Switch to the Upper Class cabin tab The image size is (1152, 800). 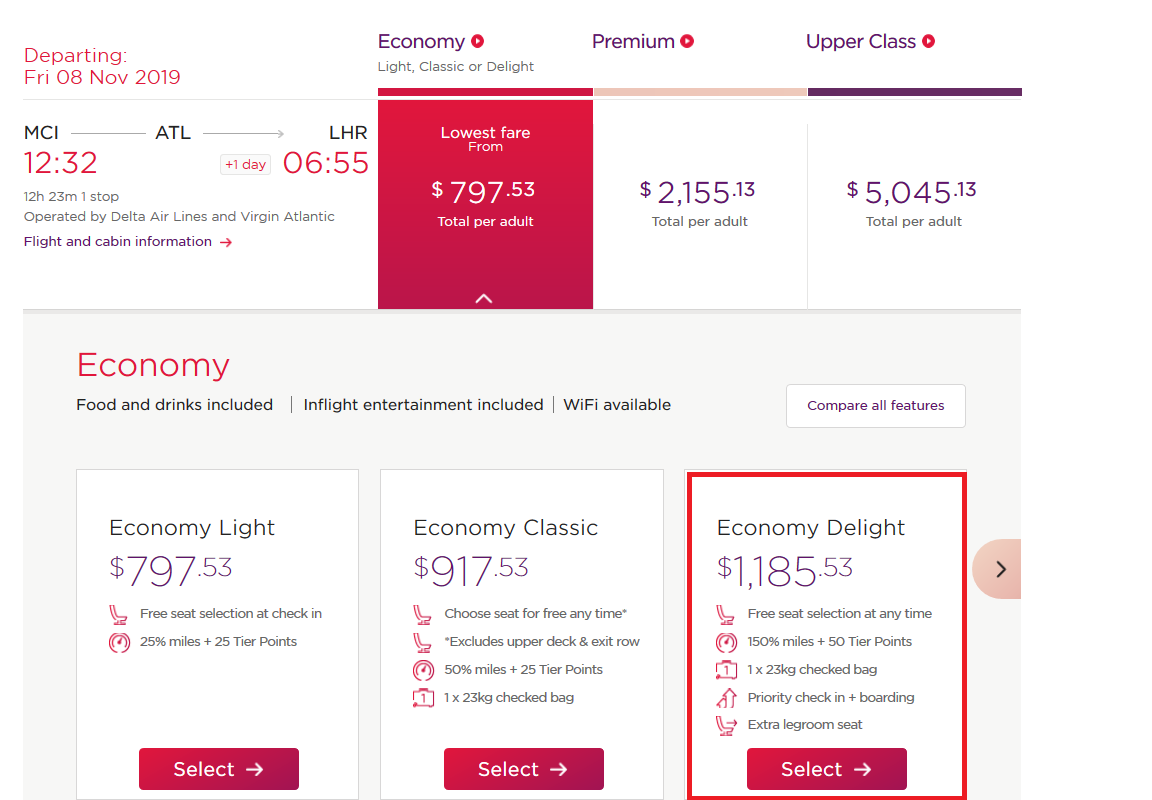861,41
